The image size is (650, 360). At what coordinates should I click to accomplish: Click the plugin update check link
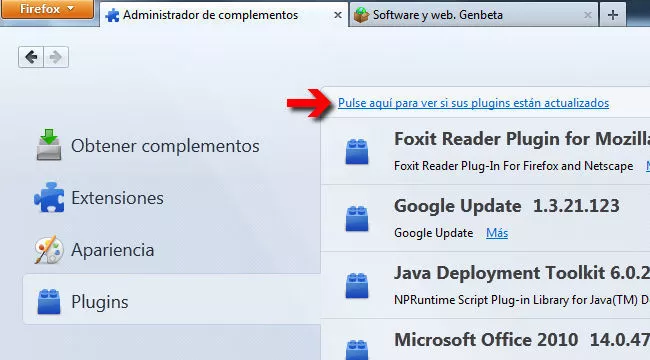coord(473,103)
